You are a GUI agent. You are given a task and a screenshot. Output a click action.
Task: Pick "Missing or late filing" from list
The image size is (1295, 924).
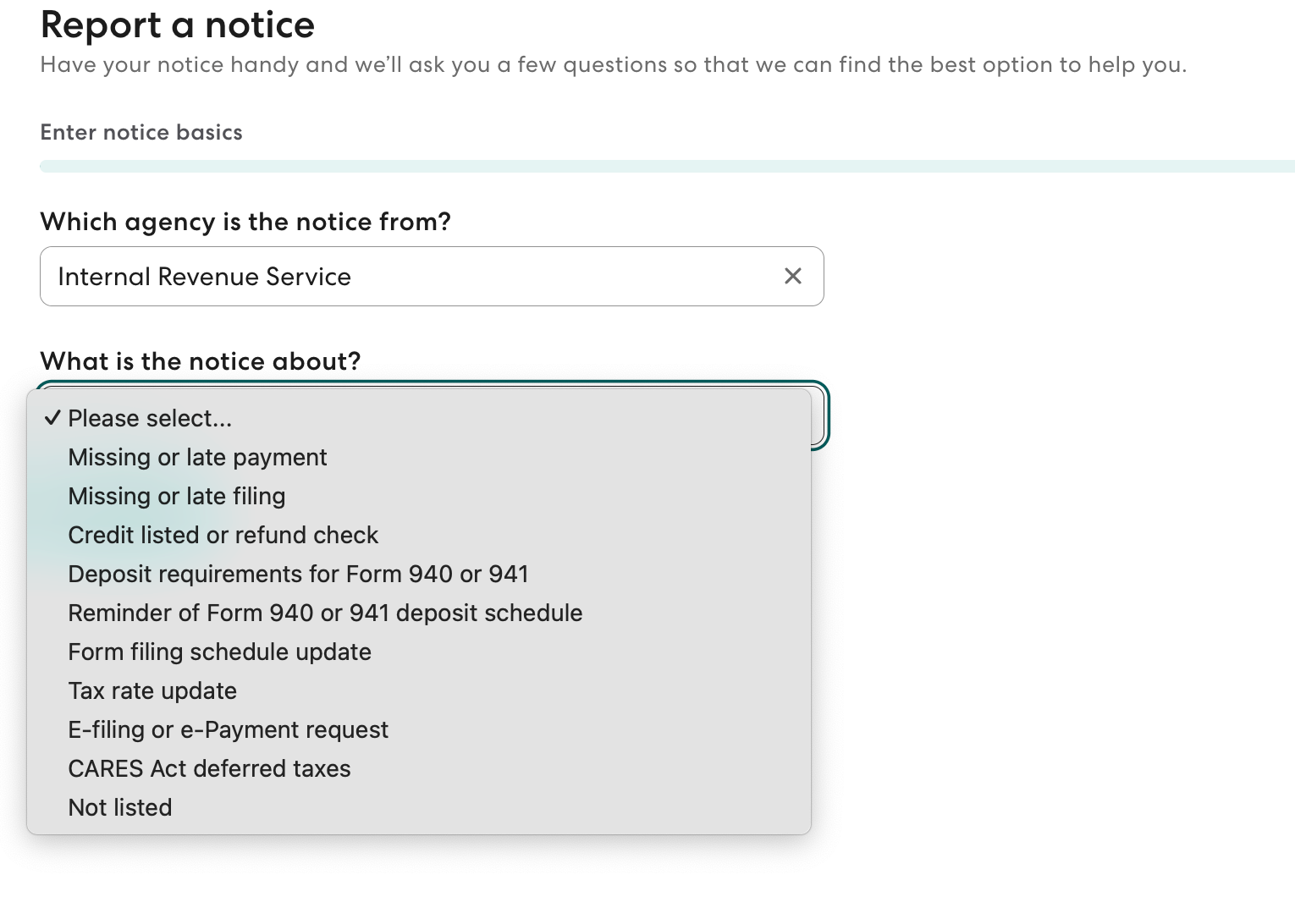coord(177,496)
